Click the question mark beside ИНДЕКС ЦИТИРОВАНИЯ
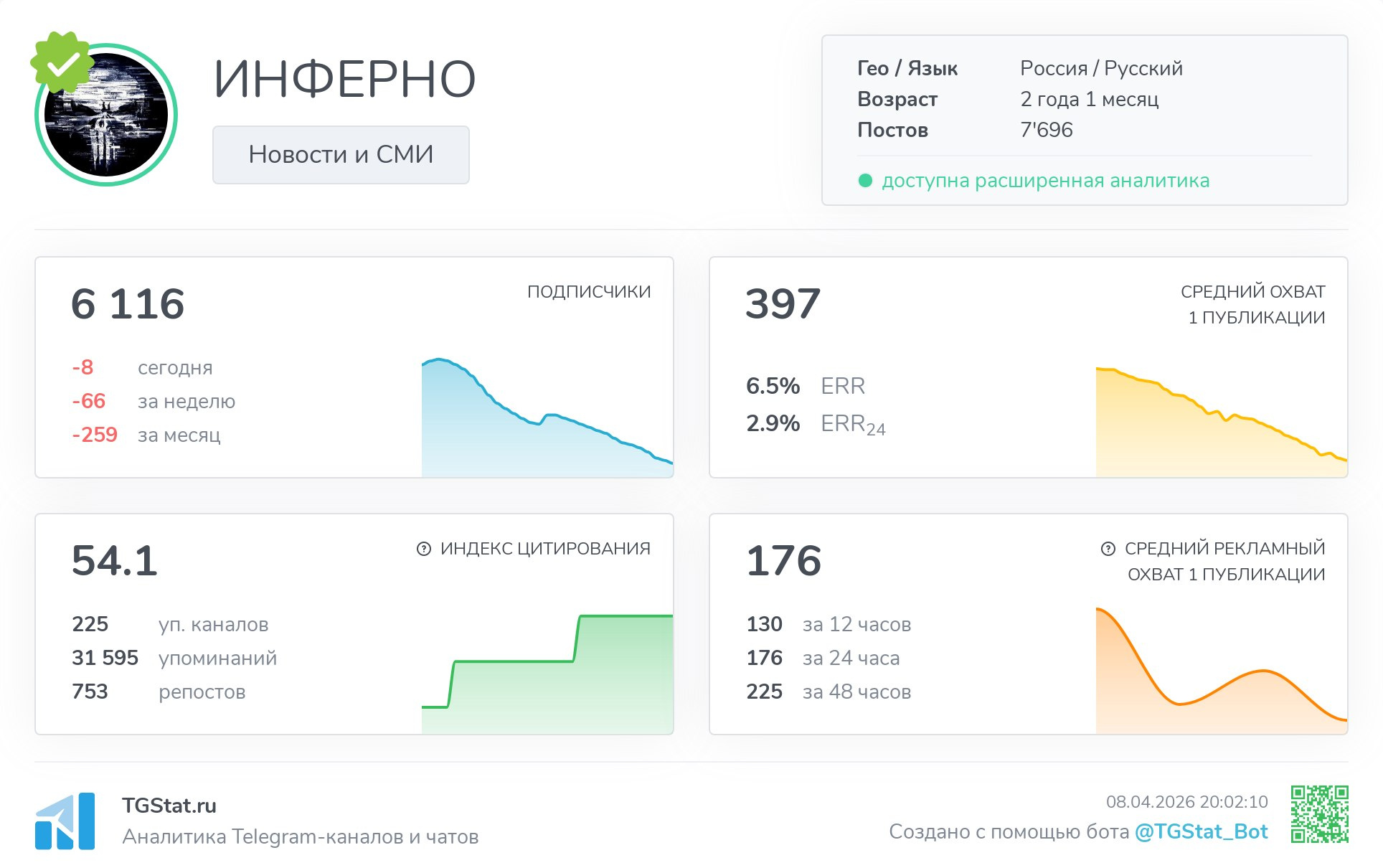Viewport: 1383px width, 868px height. (x=424, y=549)
